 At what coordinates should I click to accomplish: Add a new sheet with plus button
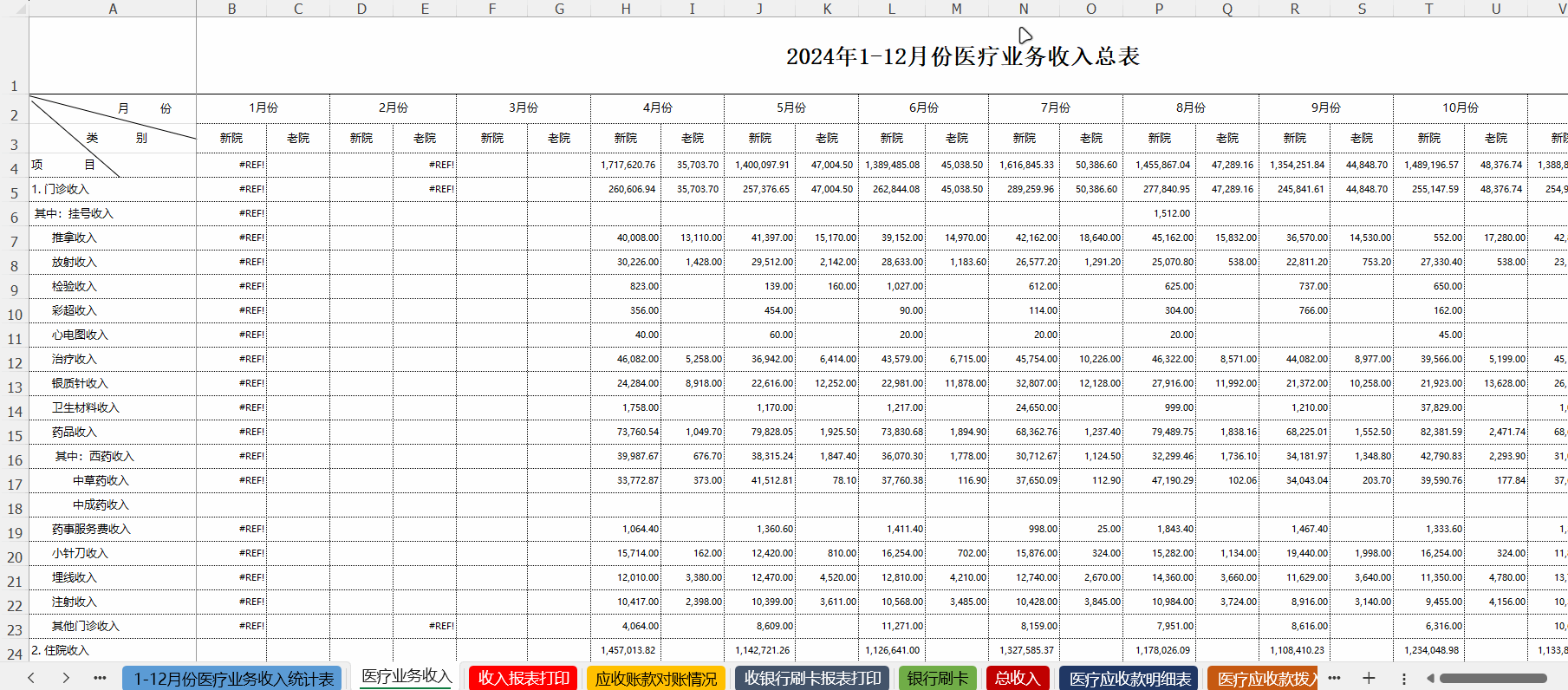(x=1369, y=678)
